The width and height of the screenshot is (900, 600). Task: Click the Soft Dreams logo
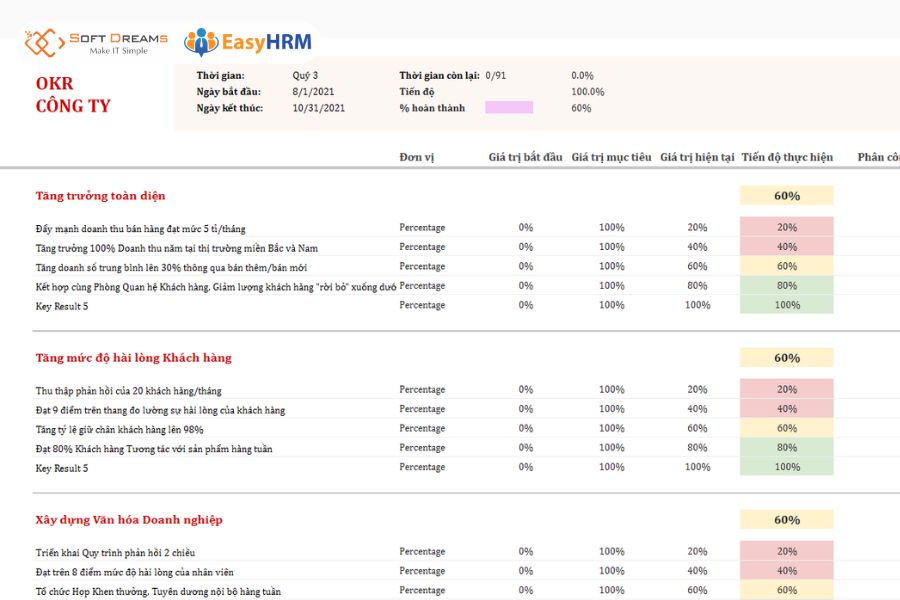[x=96, y=42]
